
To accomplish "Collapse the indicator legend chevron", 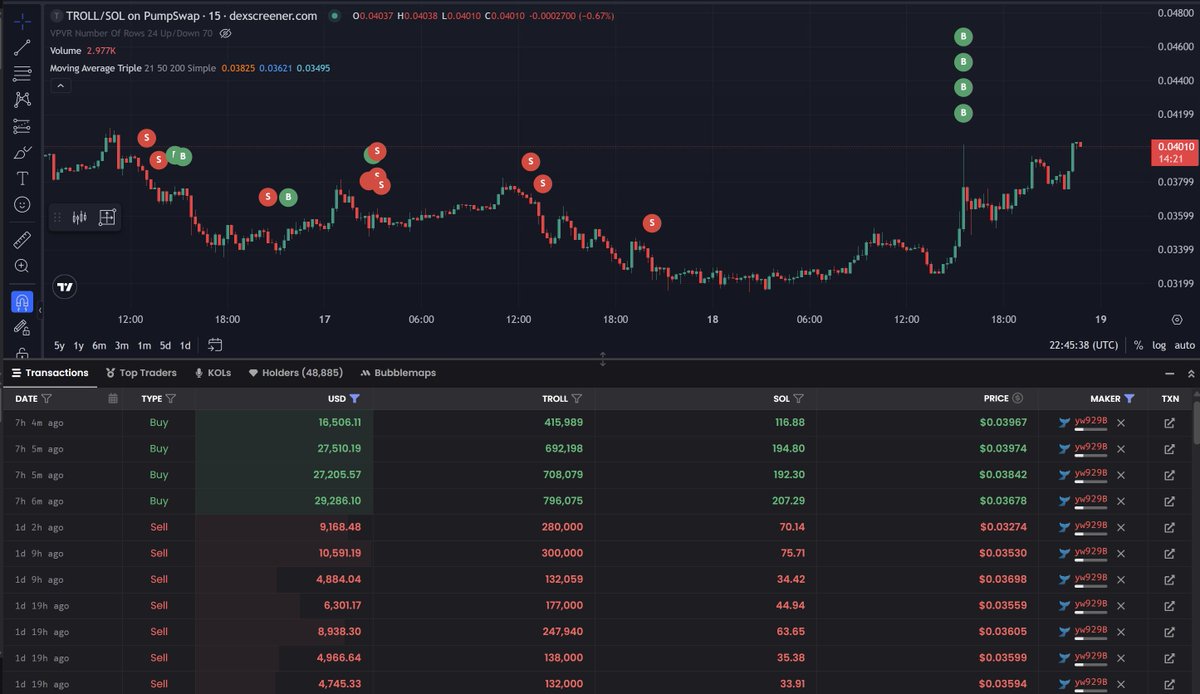I will pos(60,86).
